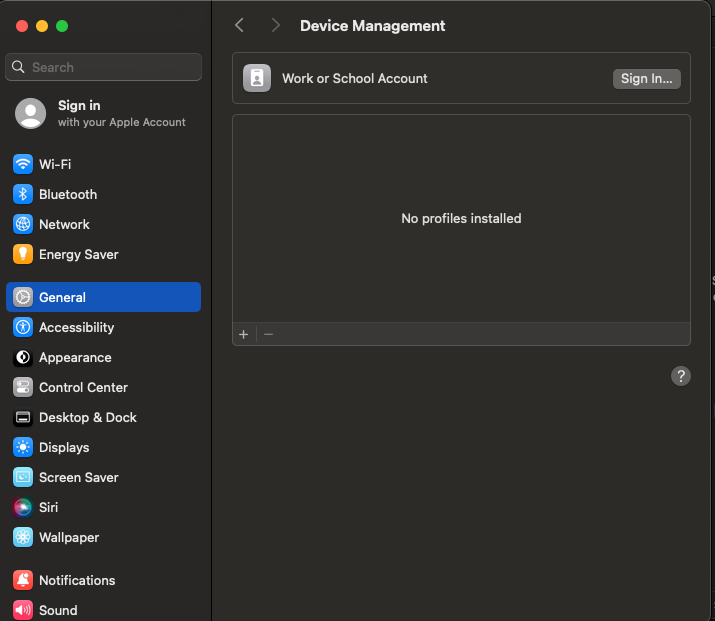
Task: Go back with left chevron
Action: (x=239, y=25)
